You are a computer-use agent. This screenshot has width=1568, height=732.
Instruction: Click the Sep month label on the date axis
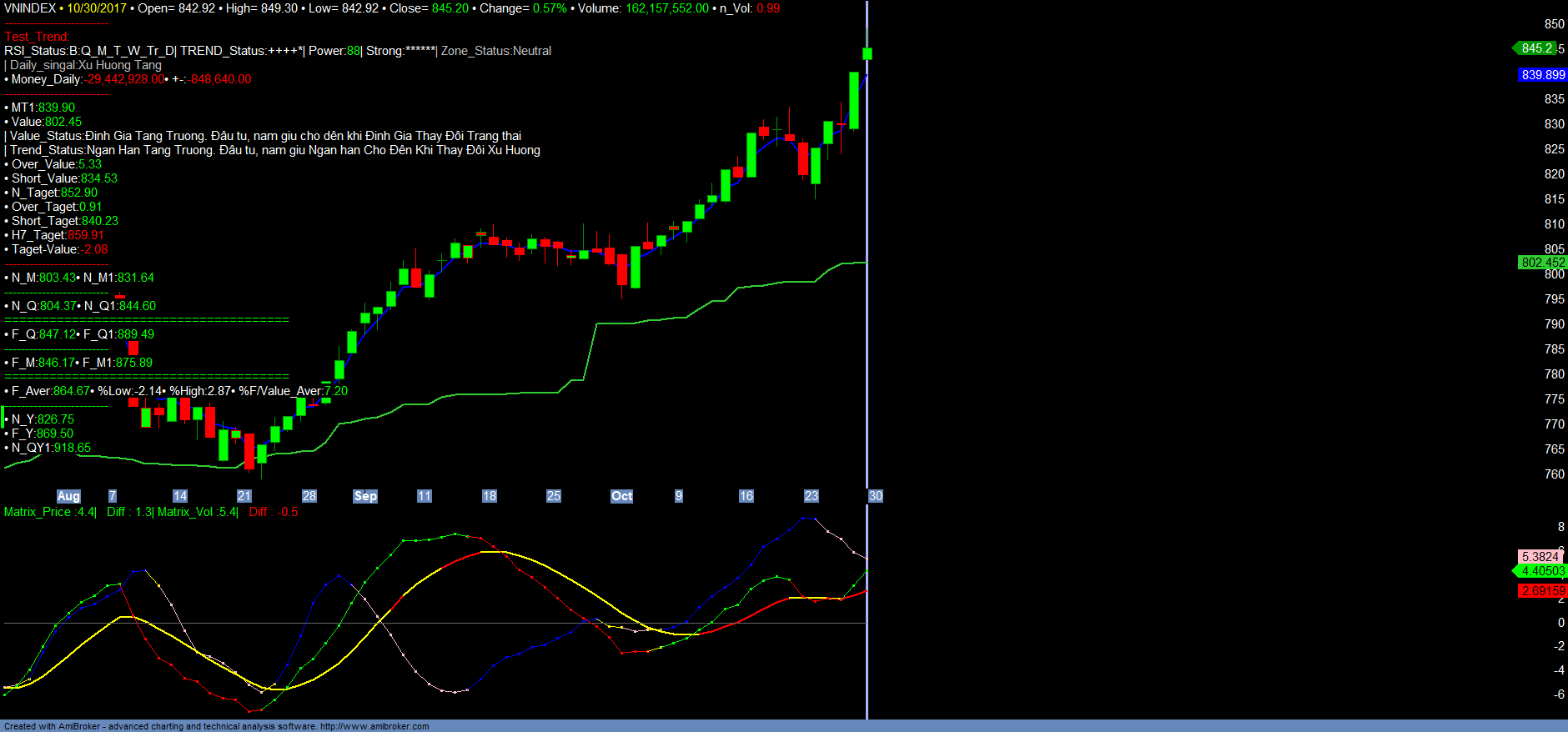click(365, 496)
